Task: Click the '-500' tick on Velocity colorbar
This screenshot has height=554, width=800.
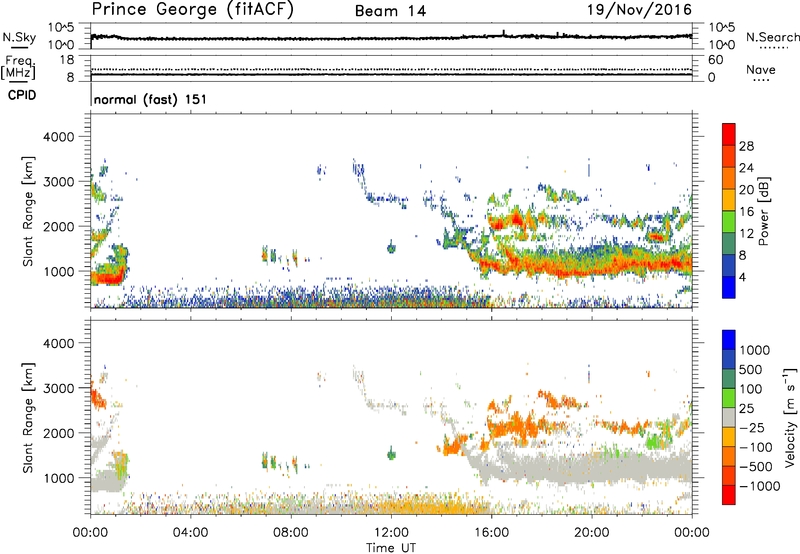Action: pos(757,466)
